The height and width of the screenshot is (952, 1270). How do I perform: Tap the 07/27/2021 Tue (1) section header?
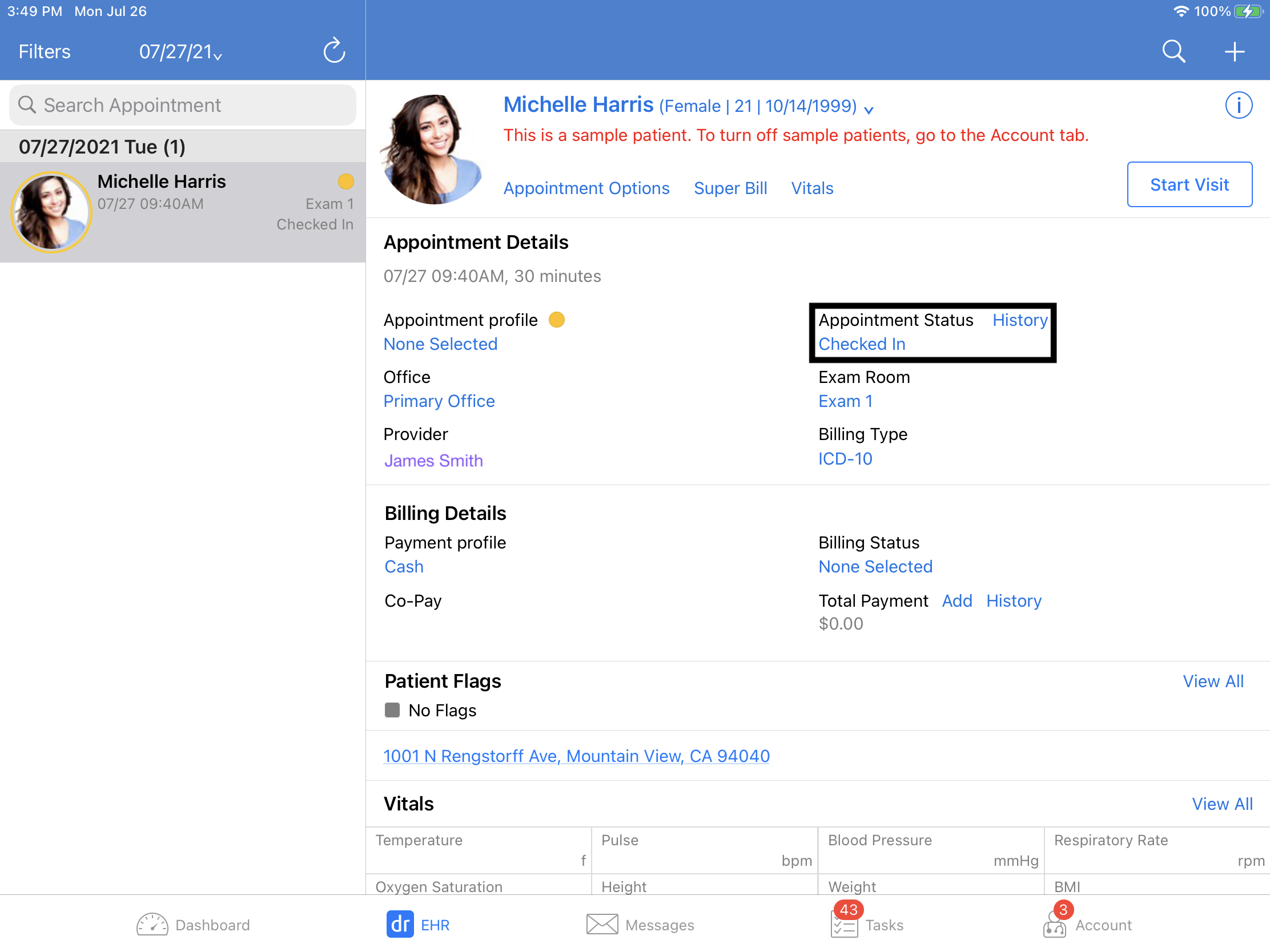pyautogui.click(x=183, y=146)
